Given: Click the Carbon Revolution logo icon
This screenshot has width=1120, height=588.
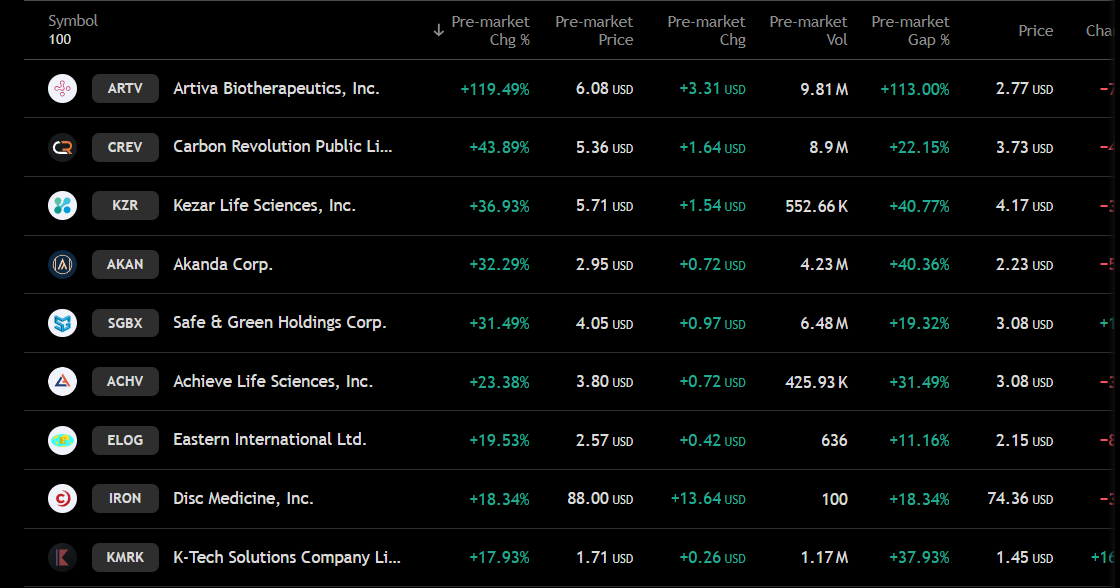Looking at the screenshot, I should (x=62, y=147).
